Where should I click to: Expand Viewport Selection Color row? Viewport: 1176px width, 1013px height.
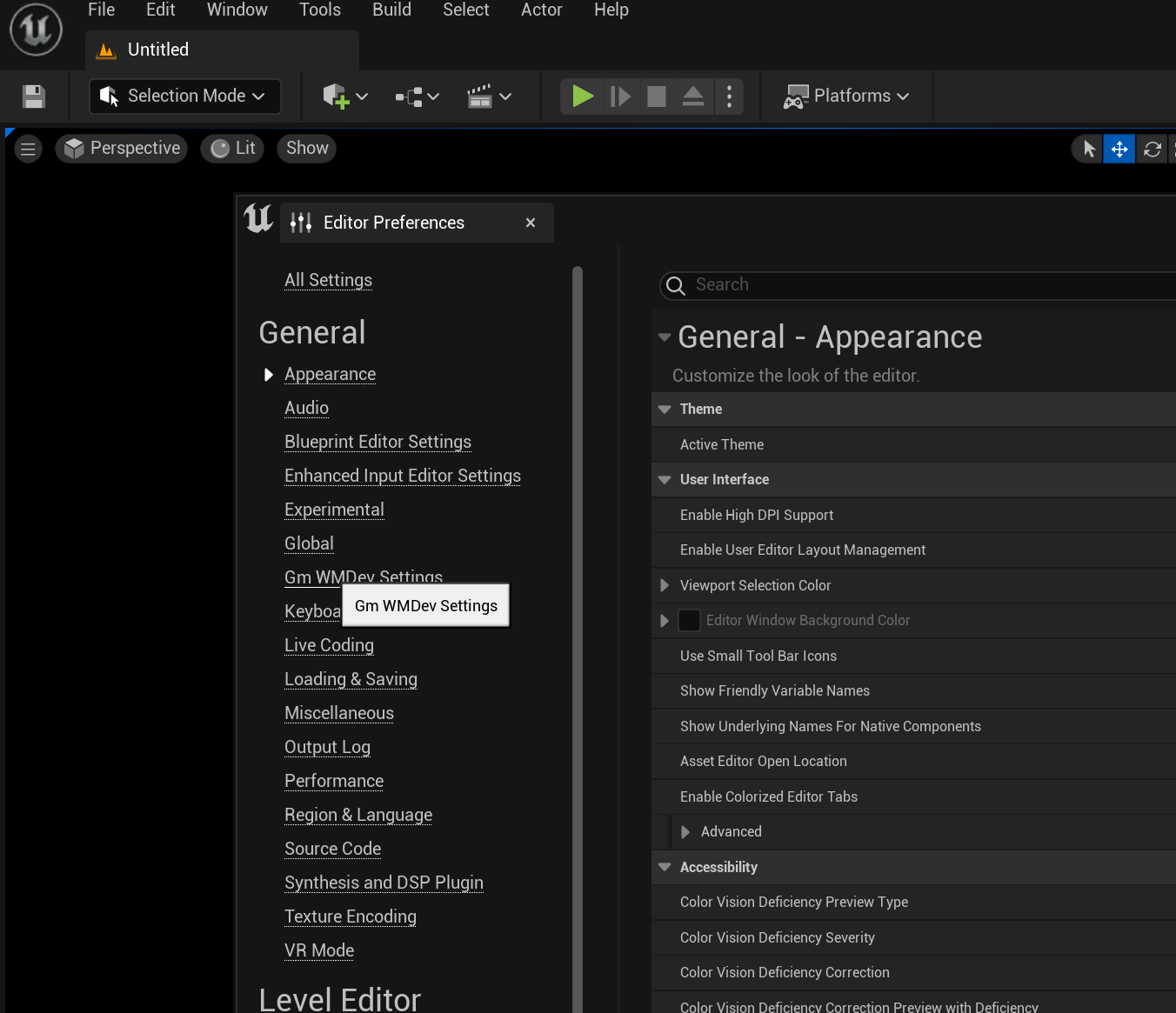pos(665,586)
